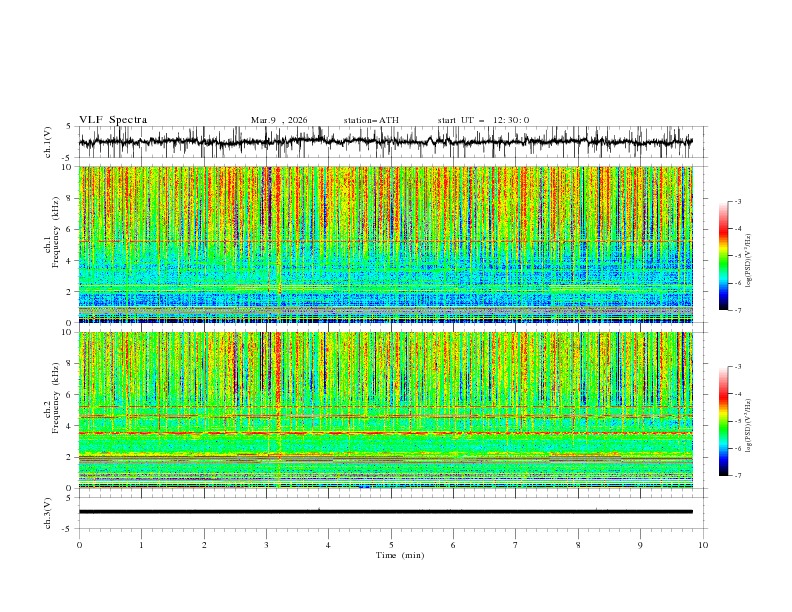
Task: Click the ch.2 PSD color scale bar
Action: (723, 421)
